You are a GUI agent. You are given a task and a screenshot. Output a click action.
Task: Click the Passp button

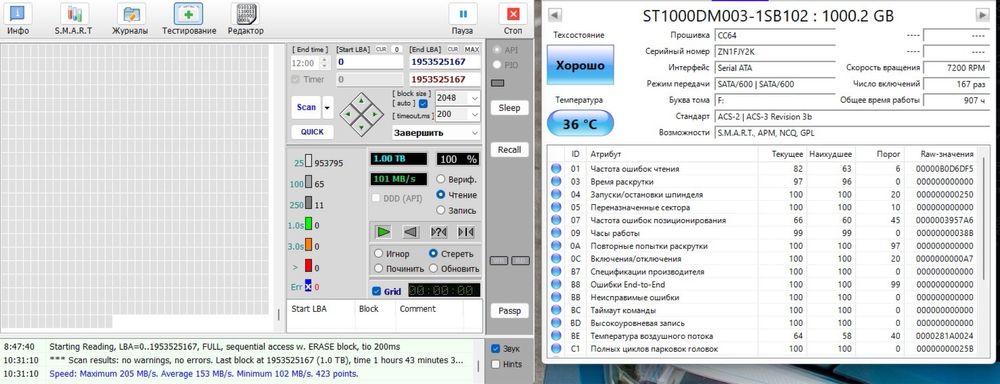(510, 311)
